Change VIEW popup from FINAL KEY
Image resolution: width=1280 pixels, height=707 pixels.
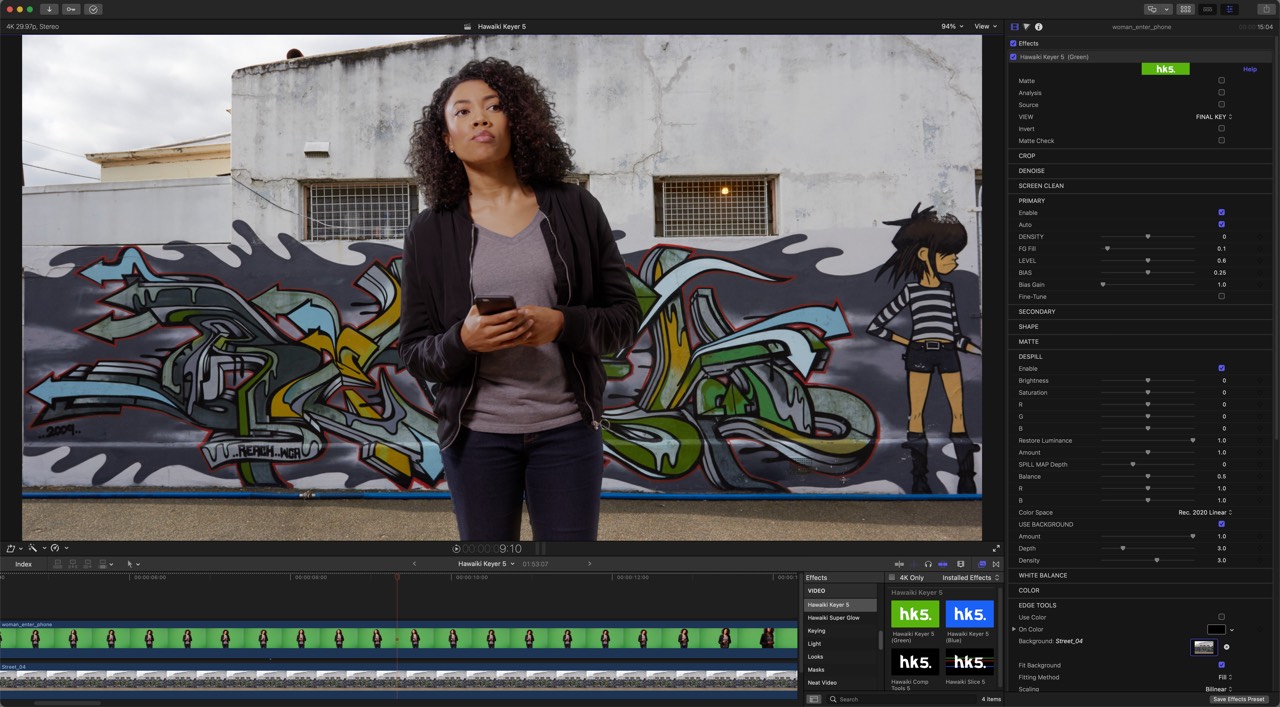[x=1214, y=117]
